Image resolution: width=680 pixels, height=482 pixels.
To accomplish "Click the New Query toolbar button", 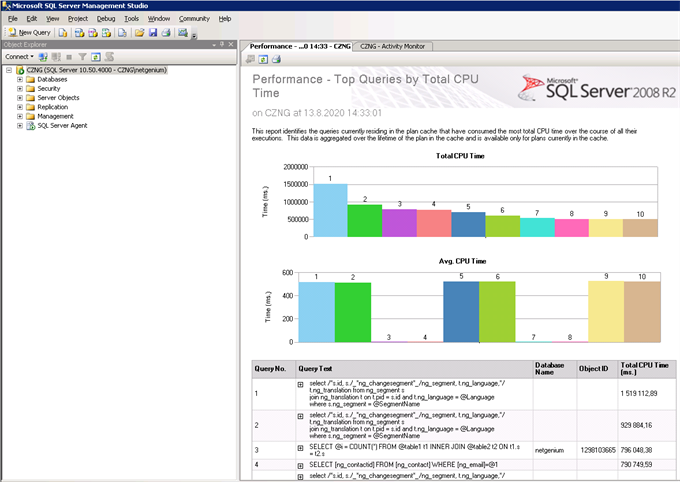I will coord(29,33).
